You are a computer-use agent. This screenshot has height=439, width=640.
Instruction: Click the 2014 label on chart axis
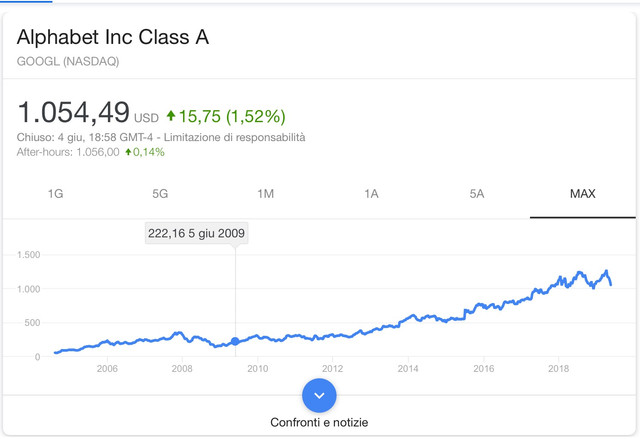(408, 368)
